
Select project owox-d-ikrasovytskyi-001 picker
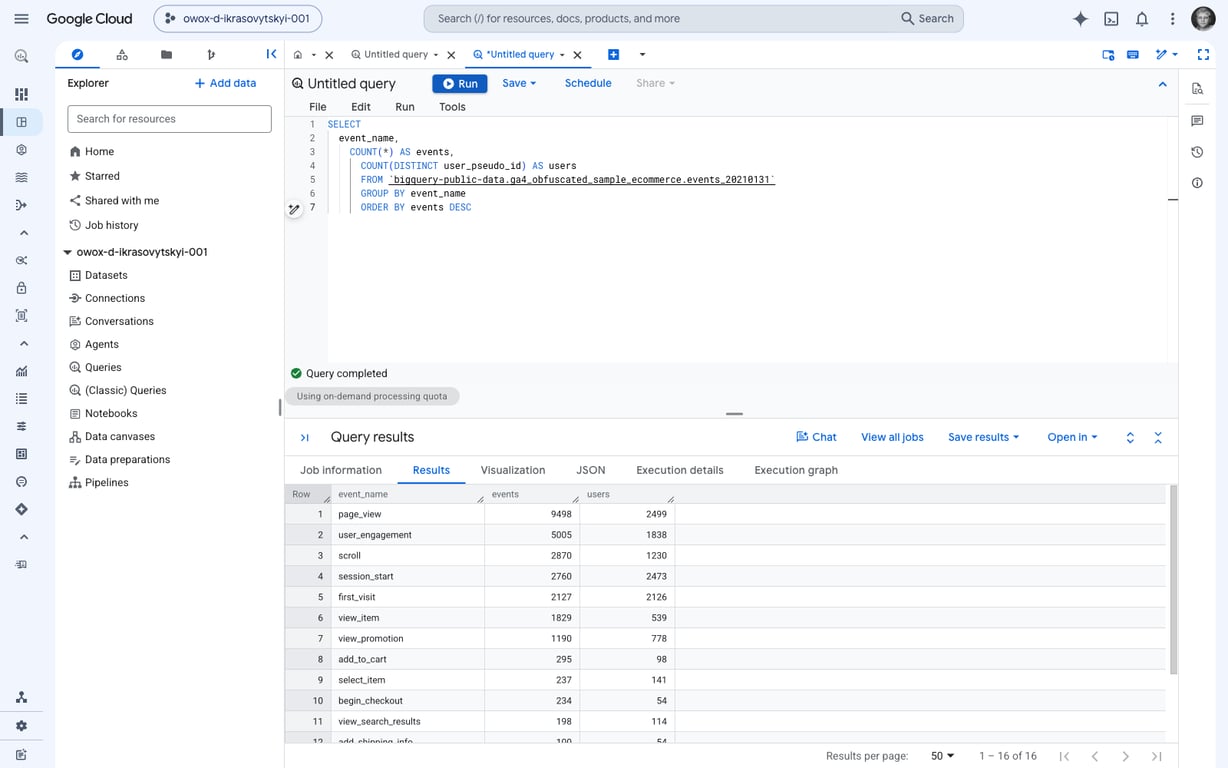coord(238,19)
